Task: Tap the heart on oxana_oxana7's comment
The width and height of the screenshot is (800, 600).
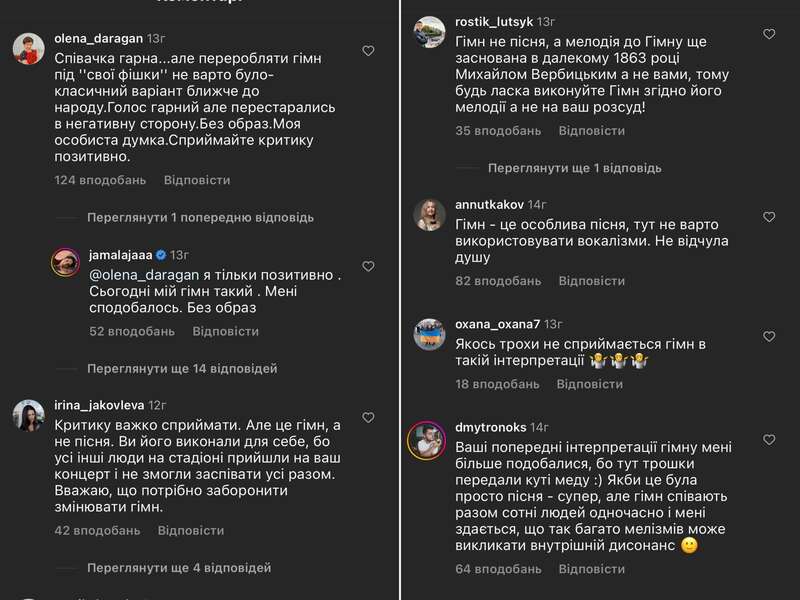Action: [769, 337]
